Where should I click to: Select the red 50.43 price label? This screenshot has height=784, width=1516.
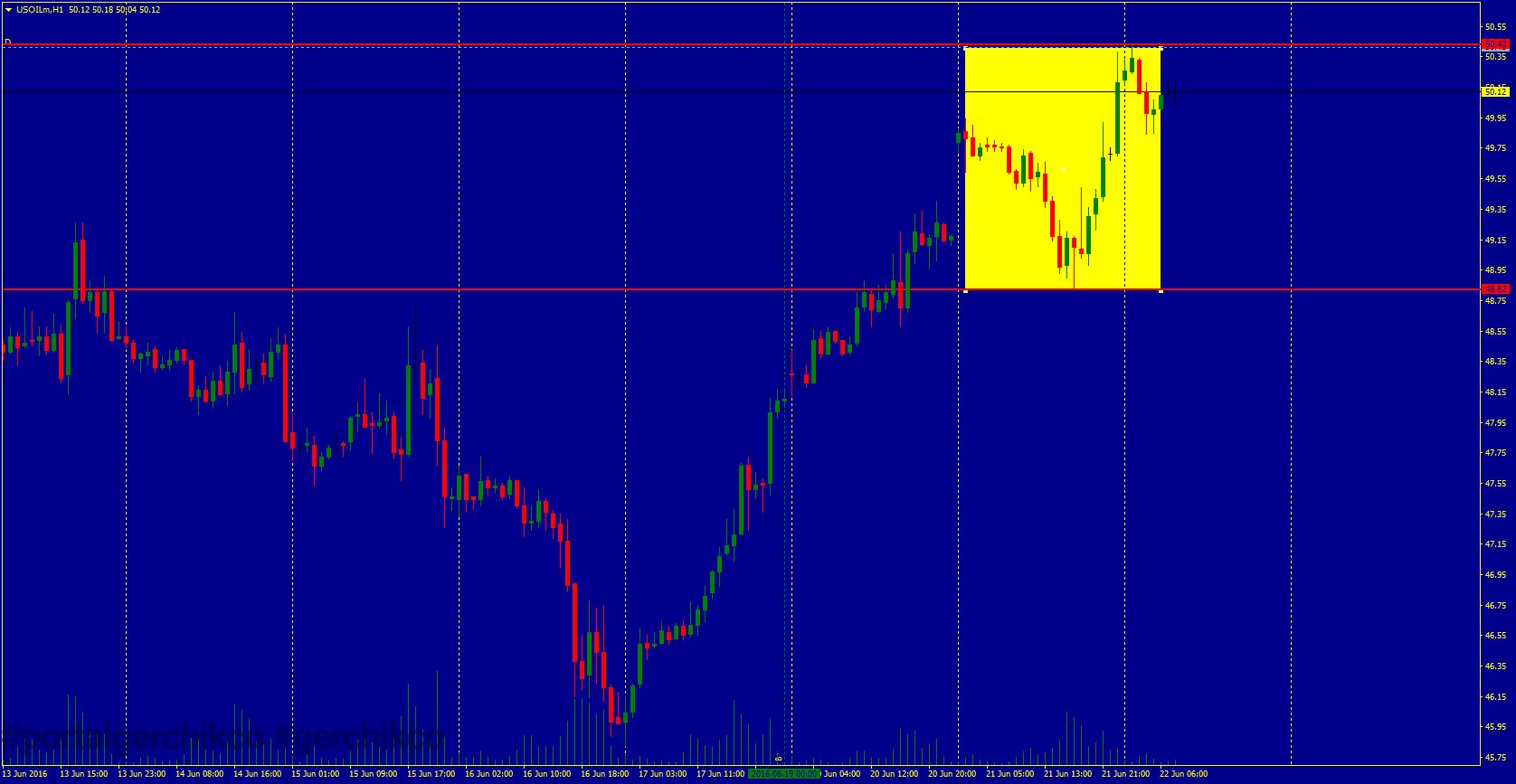point(1495,44)
